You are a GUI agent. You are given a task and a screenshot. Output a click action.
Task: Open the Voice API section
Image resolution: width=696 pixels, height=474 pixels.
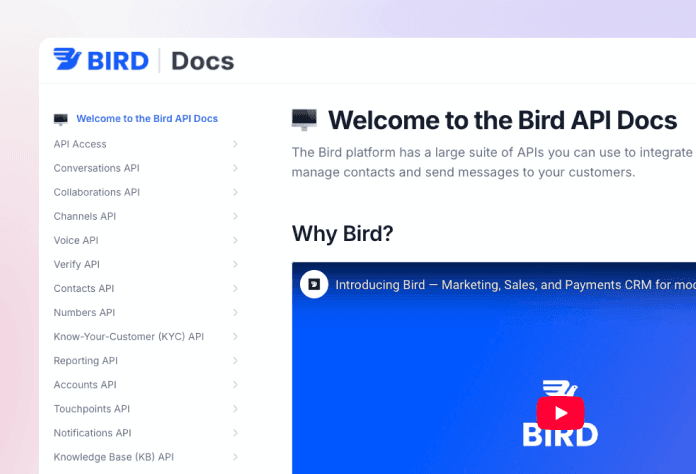coord(76,240)
